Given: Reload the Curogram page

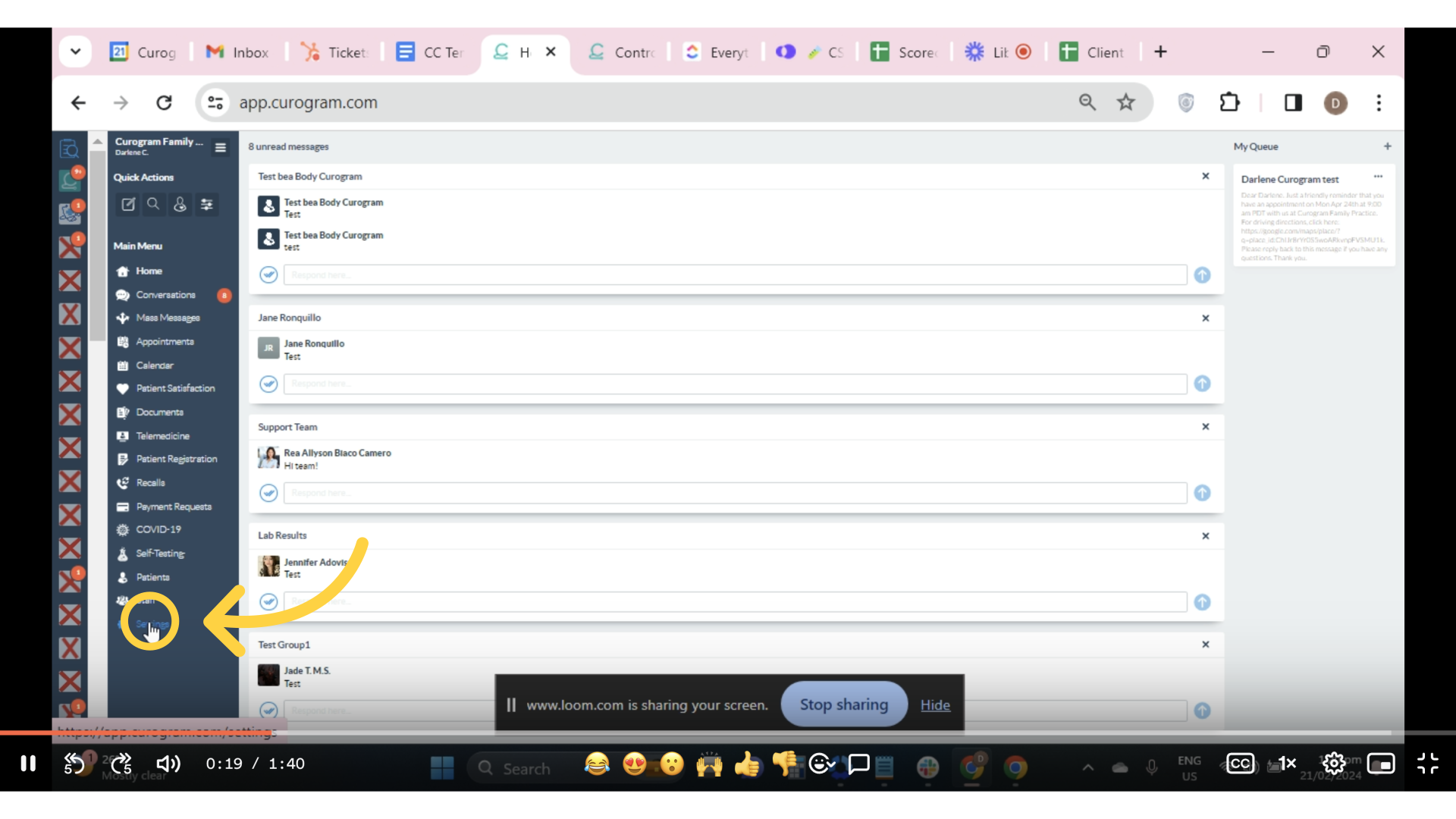Looking at the screenshot, I should [x=164, y=102].
